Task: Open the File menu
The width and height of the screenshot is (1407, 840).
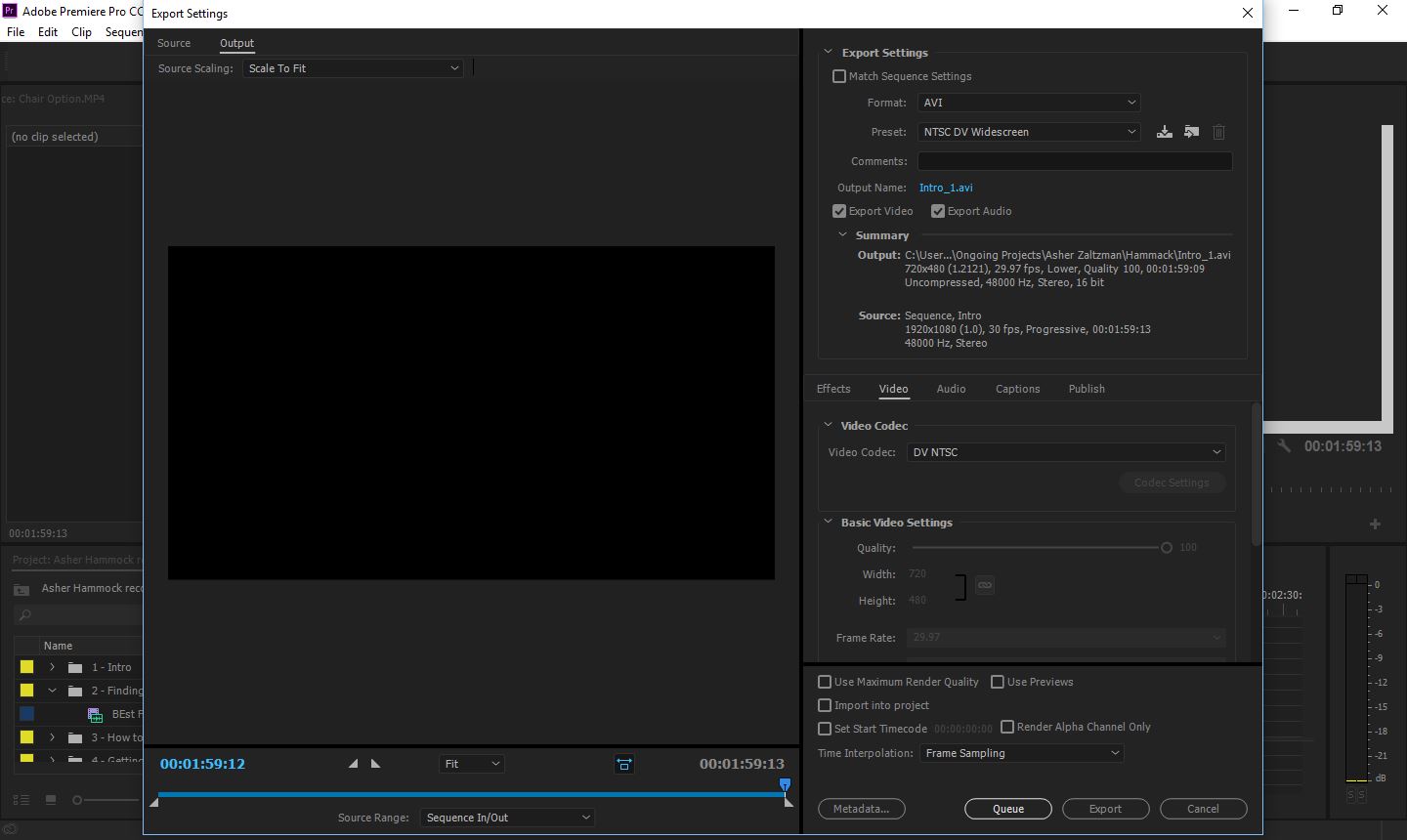Action: click(x=16, y=31)
